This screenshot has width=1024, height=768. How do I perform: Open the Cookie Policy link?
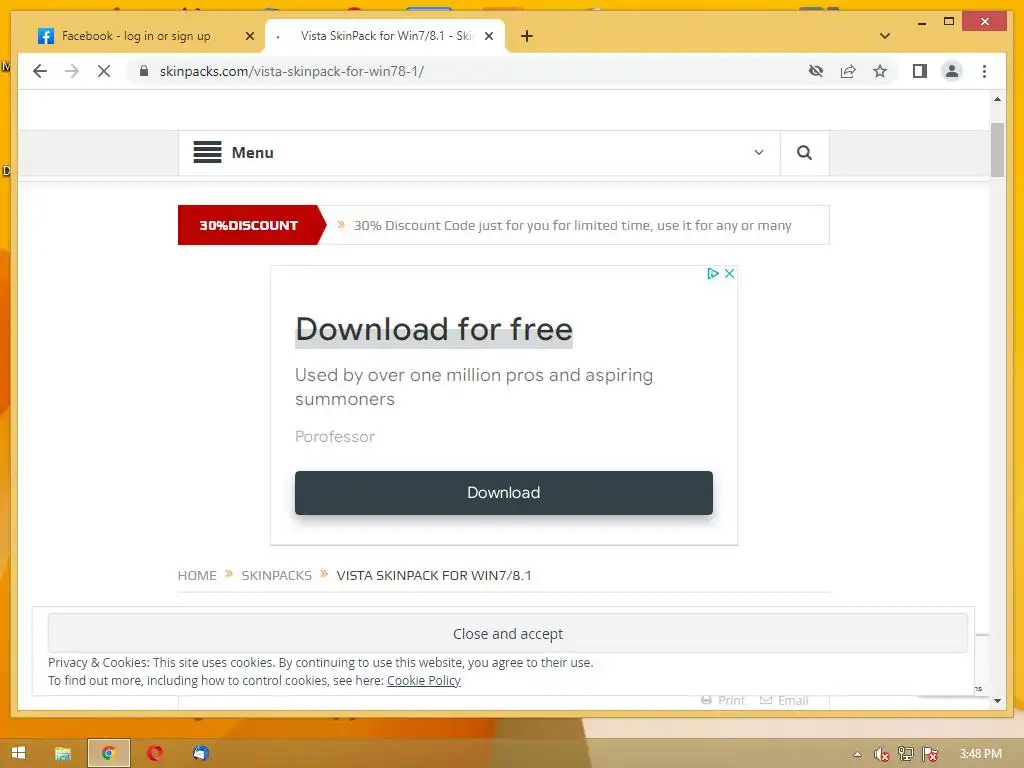[x=424, y=680]
